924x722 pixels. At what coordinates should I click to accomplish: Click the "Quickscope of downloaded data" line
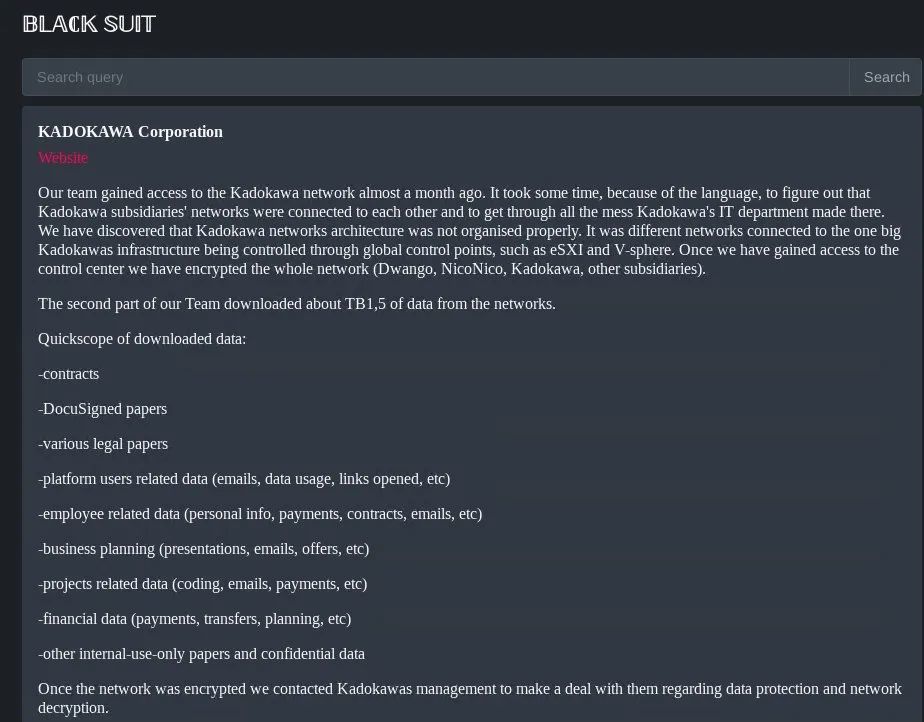point(142,339)
